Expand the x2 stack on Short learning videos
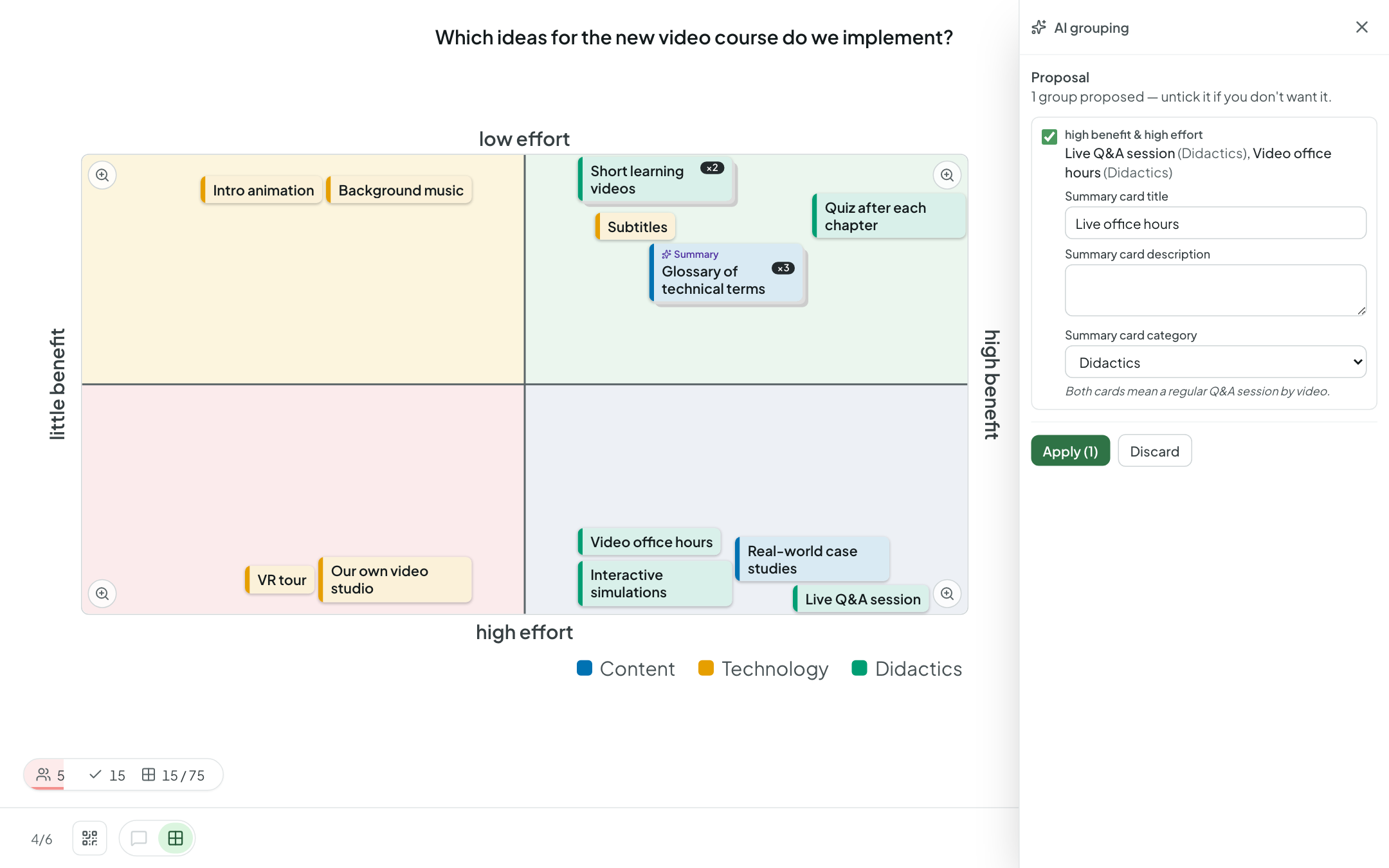 [713, 168]
